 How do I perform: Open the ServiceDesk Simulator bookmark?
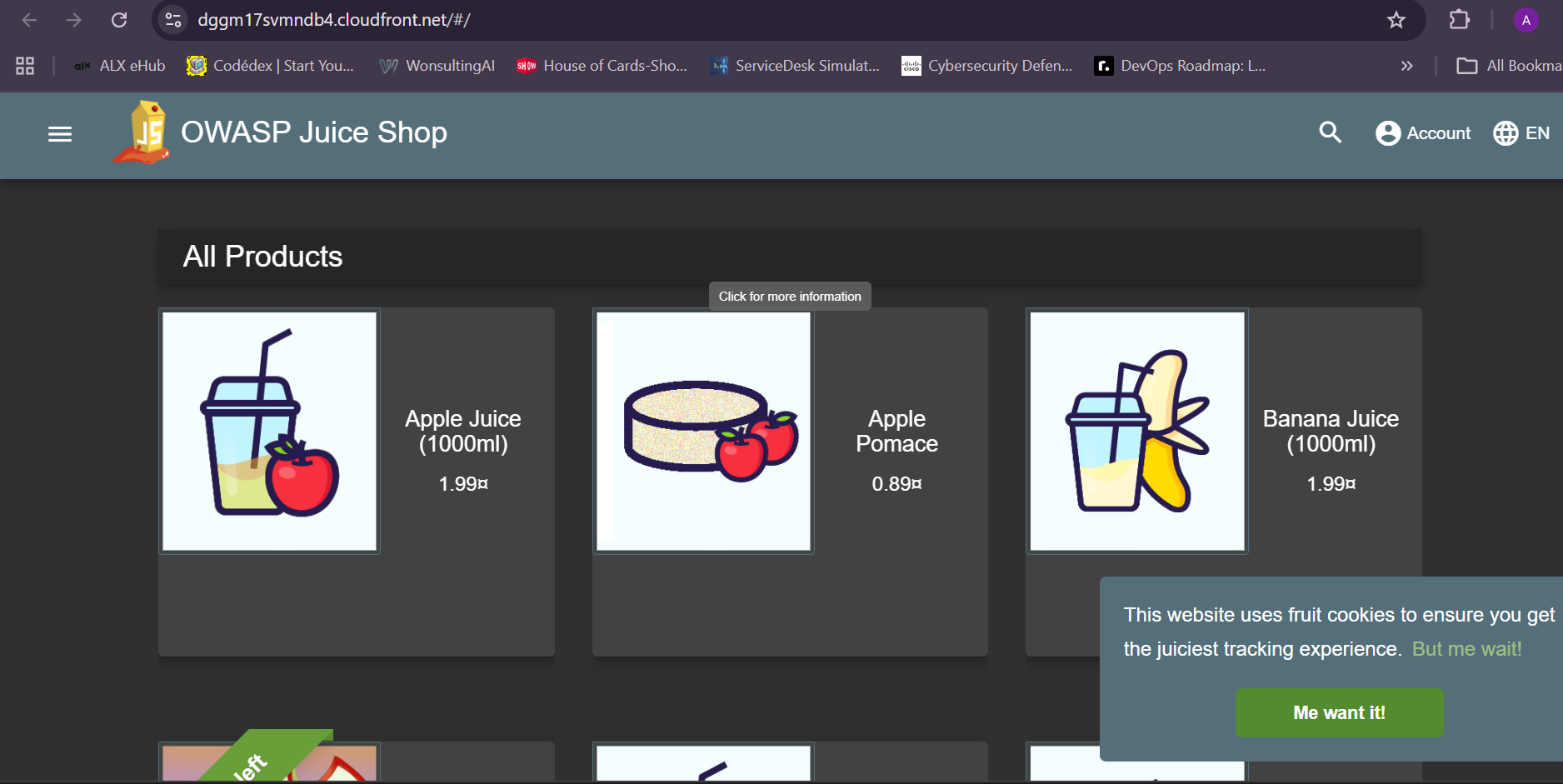794,66
